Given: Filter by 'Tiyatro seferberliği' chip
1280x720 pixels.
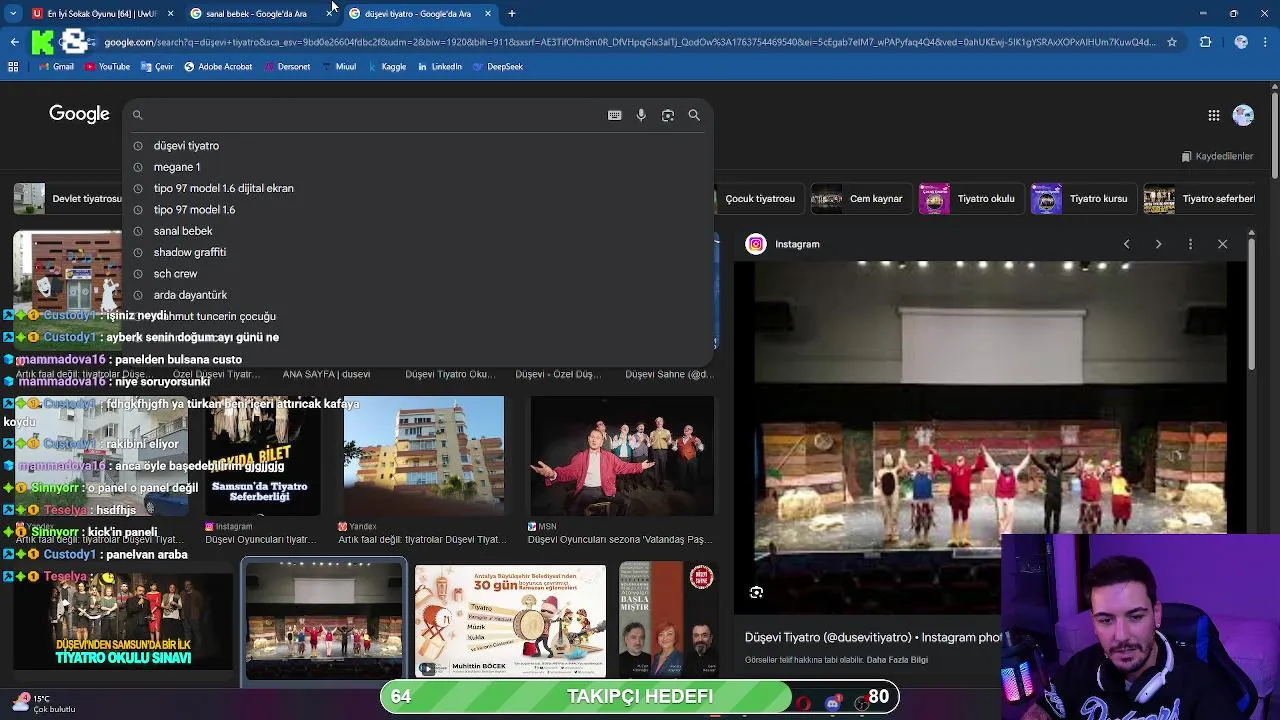Looking at the screenshot, I should pyautogui.click(x=1199, y=199).
